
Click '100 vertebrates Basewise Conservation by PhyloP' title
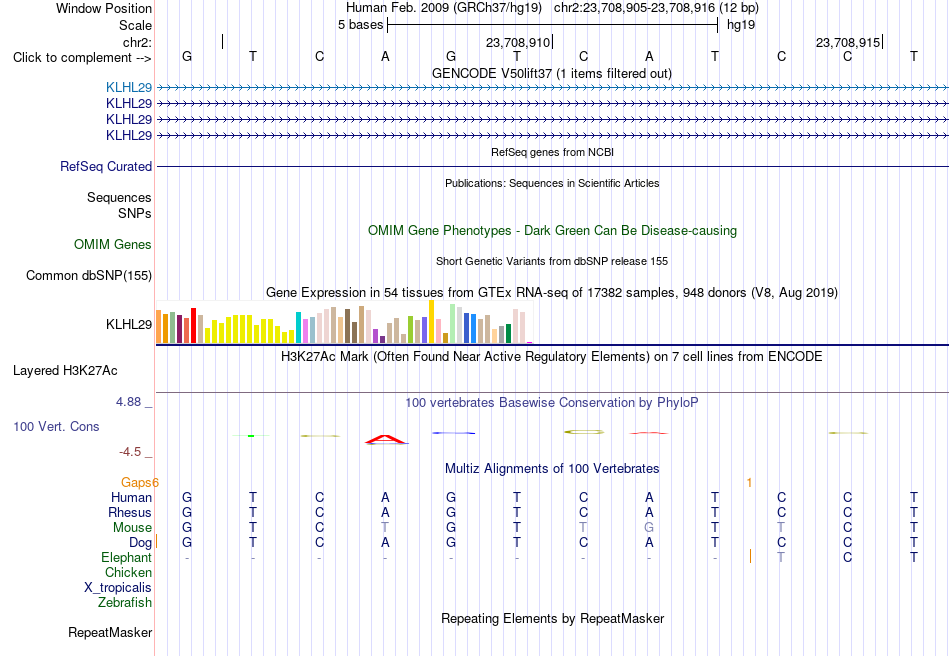point(552,402)
